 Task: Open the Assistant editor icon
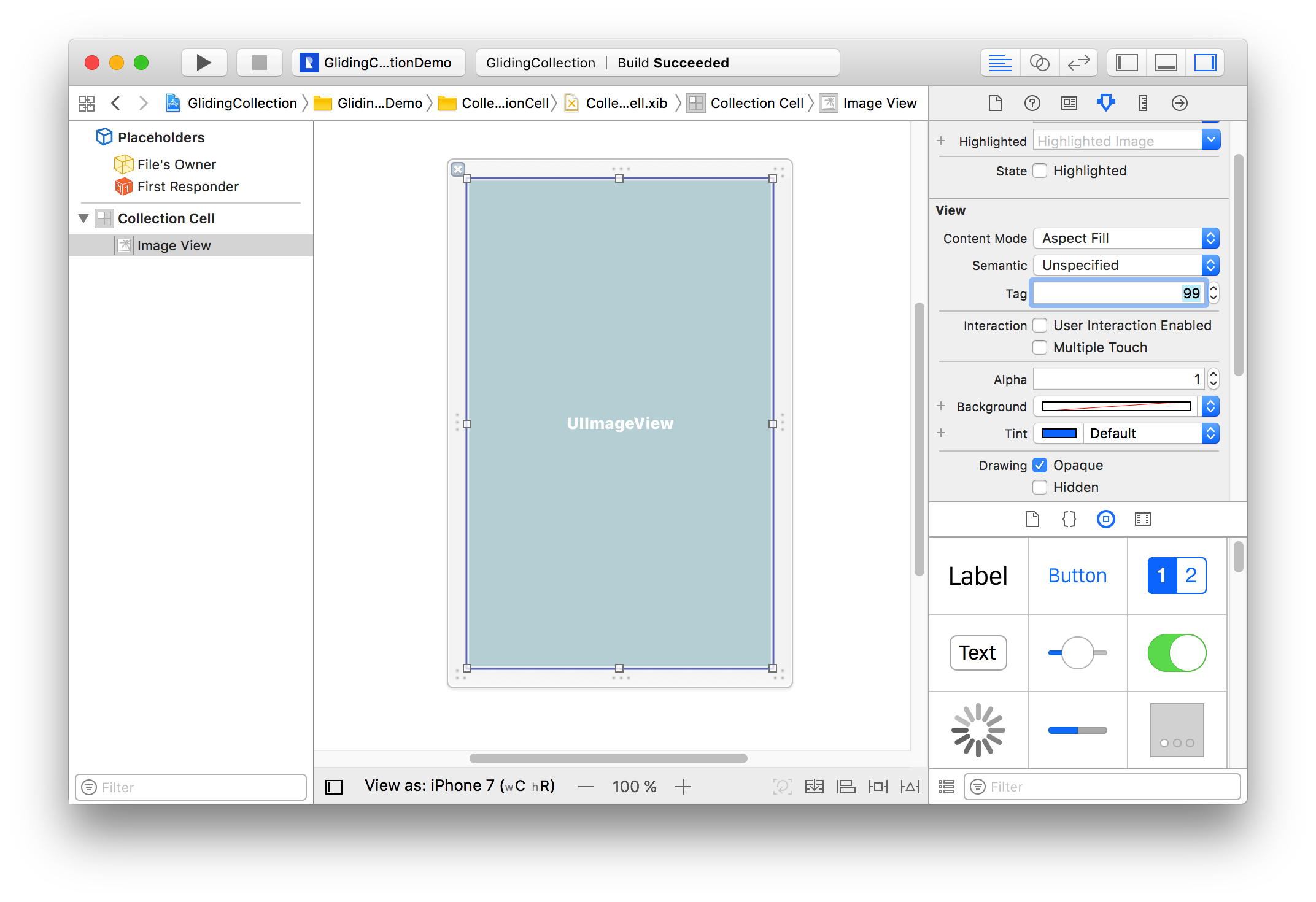[x=1039, y=63]
